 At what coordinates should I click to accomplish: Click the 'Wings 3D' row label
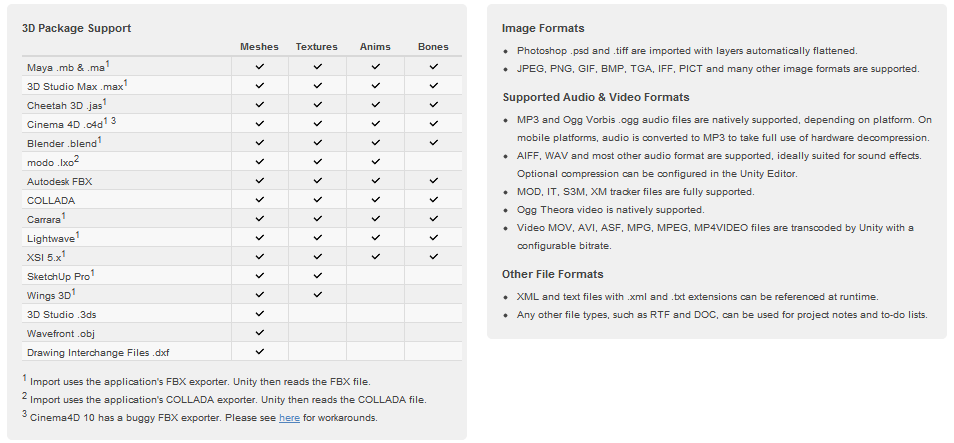pyautogui.click(x=51, y=295)
